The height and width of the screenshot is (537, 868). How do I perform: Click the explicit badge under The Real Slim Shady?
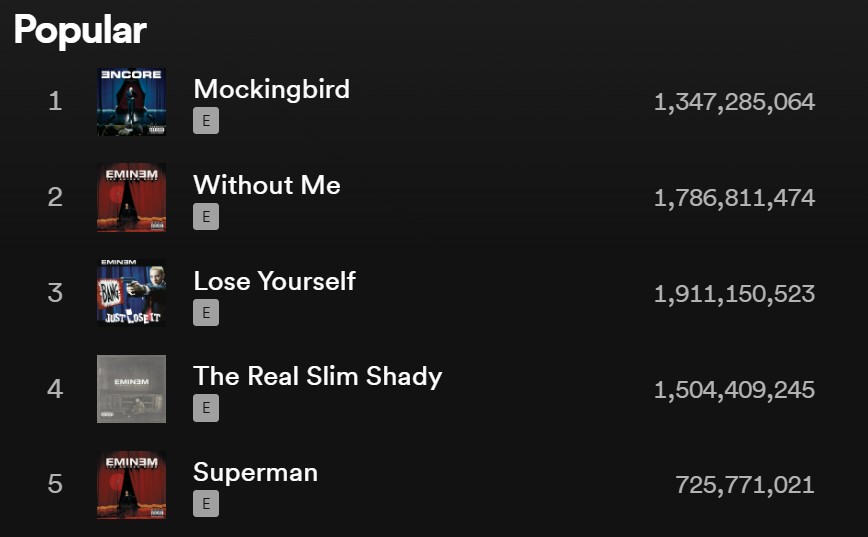pos(206,408)
